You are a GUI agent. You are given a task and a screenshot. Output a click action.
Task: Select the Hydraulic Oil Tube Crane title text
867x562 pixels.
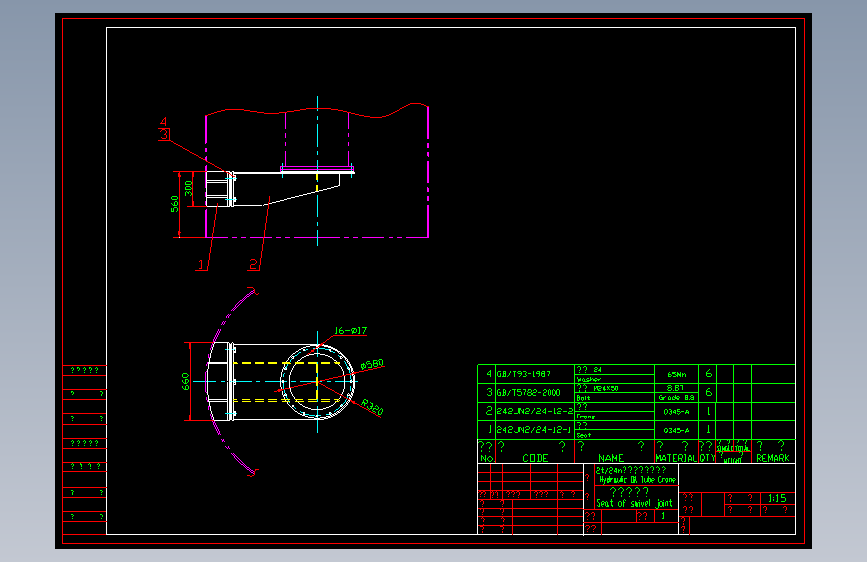coord(638,480)
